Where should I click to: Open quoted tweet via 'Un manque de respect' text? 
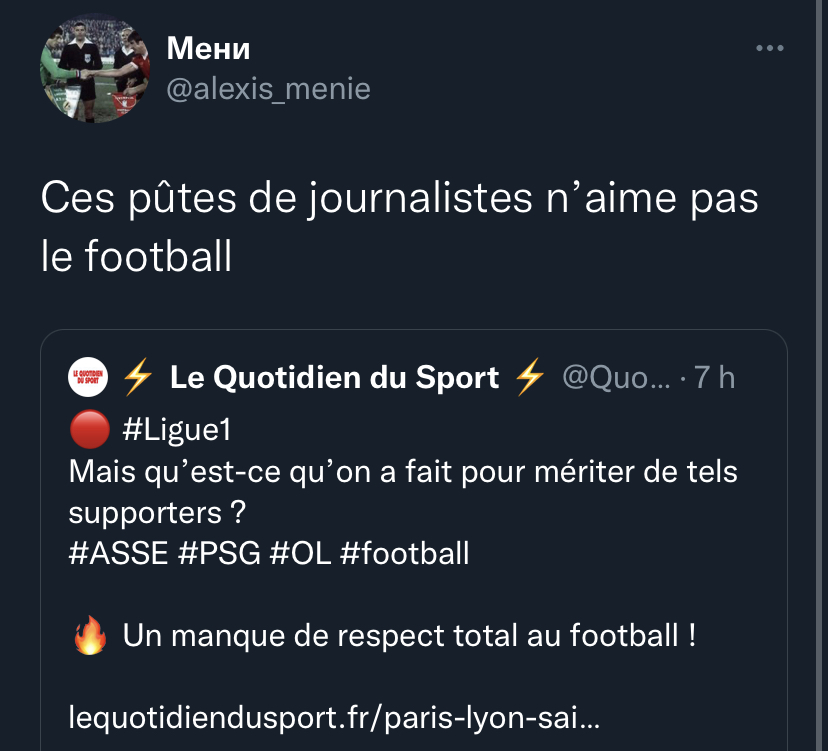[x=409, y=635]
